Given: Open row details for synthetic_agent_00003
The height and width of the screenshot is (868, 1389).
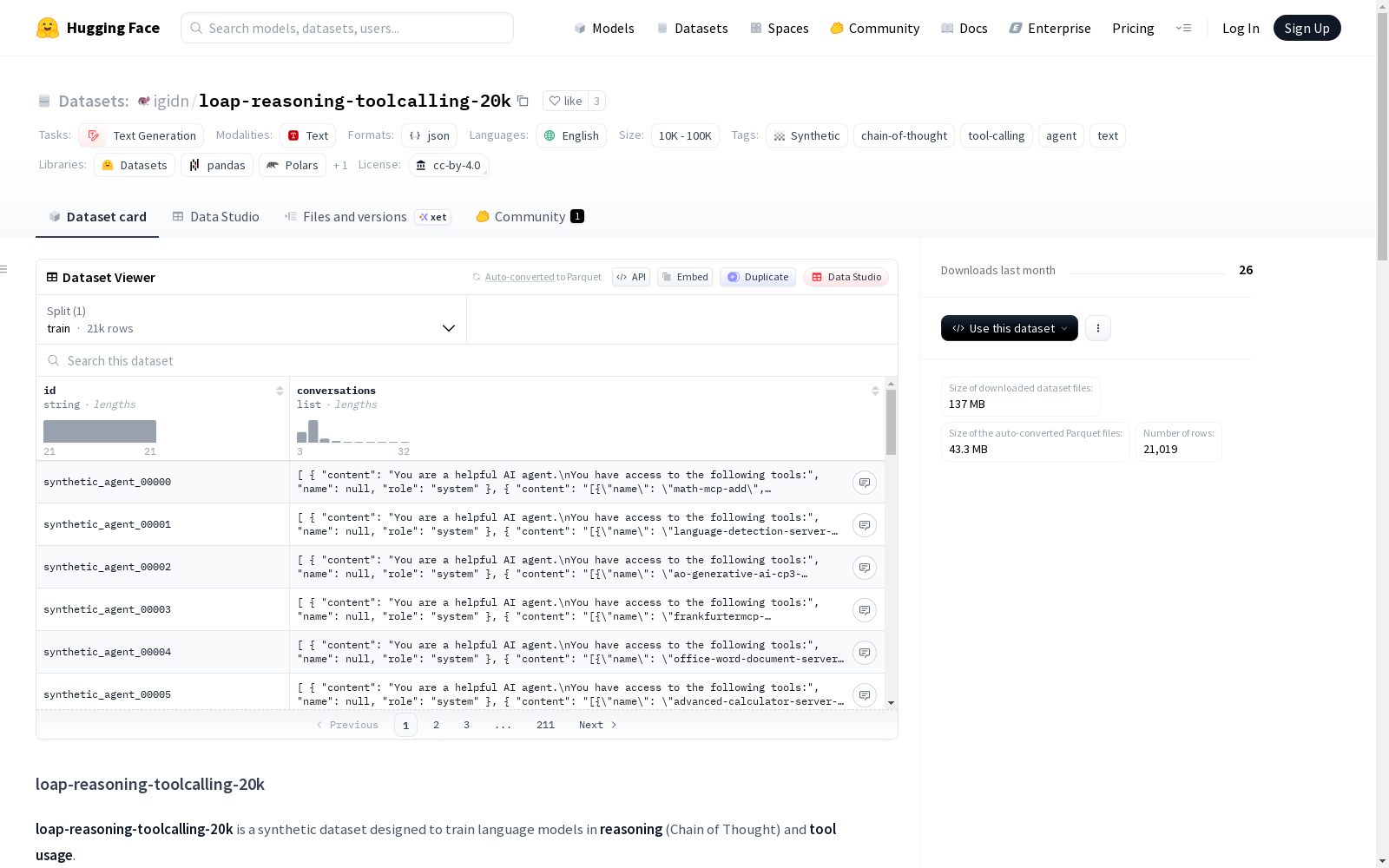Looking at the screenshot, I should [864, 610].
